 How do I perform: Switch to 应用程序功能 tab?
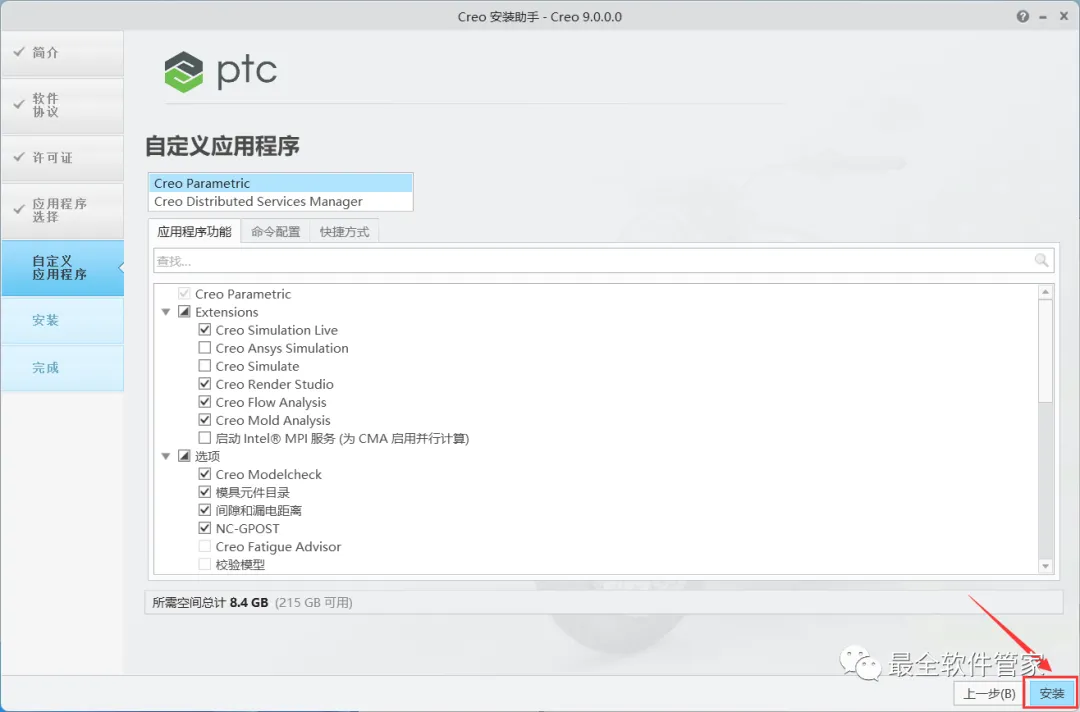[194, 231]
